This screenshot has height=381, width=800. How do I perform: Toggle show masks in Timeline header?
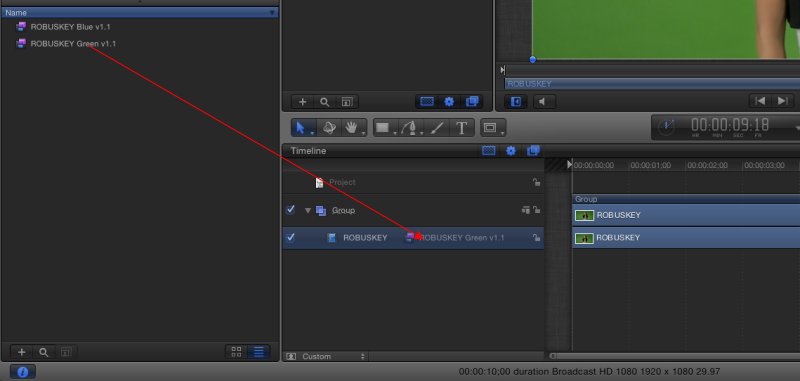[489, 150]
